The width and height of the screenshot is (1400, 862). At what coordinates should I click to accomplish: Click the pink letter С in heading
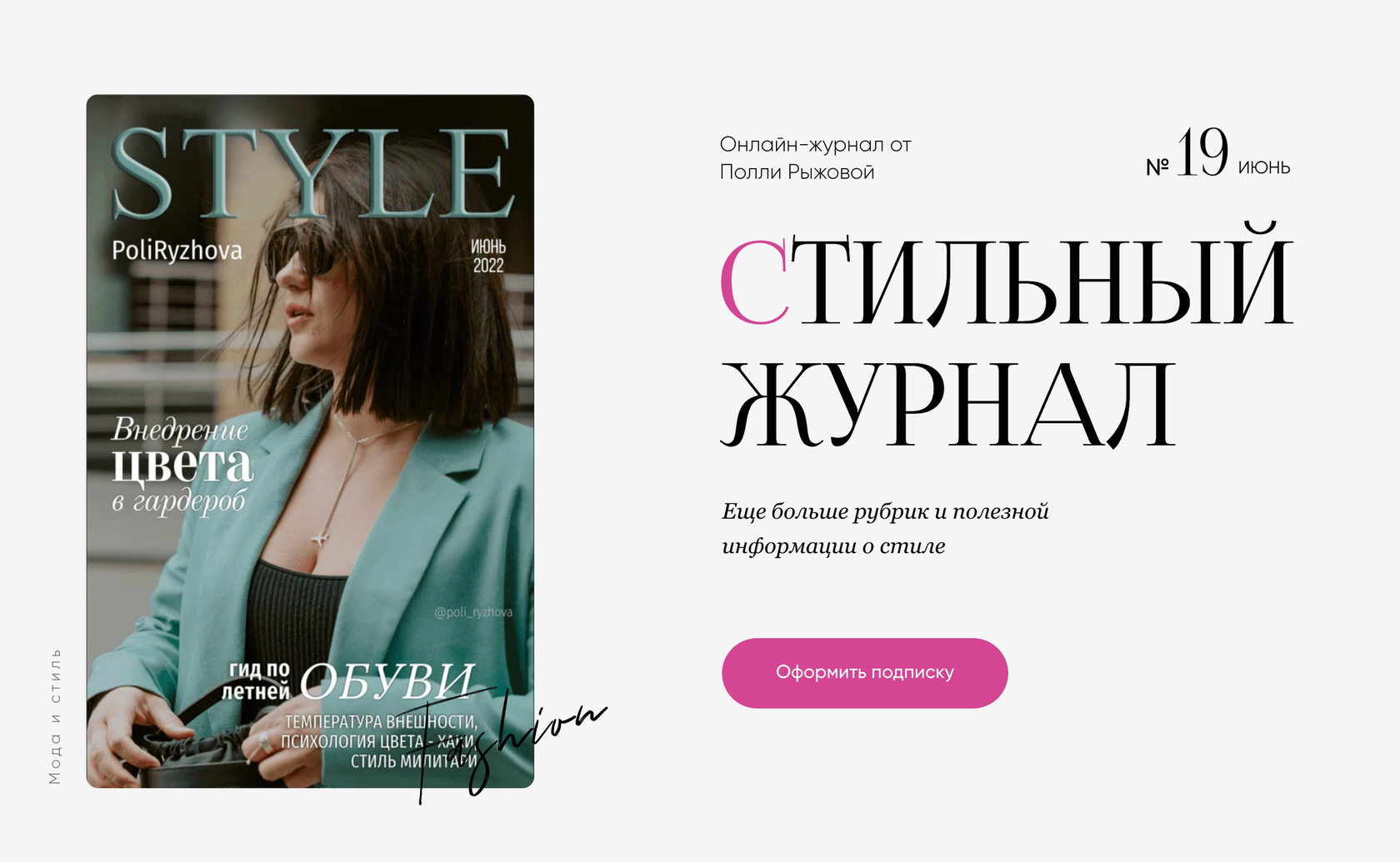754,282
